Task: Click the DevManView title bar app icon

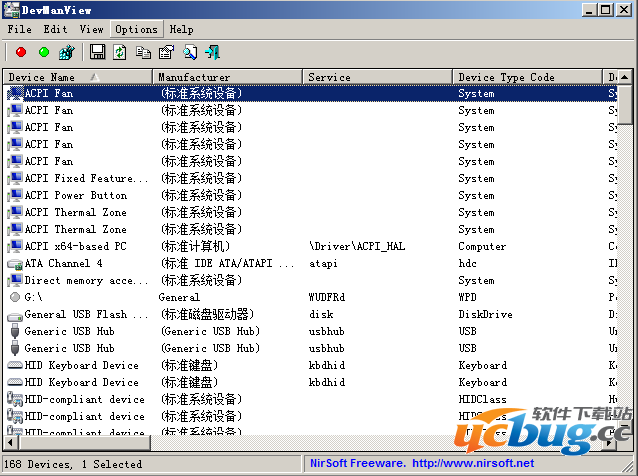Action: pos(11,10)
